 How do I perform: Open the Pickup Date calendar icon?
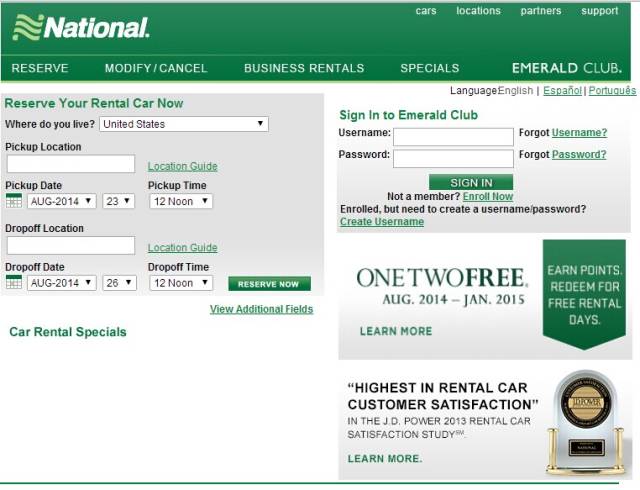(x=14, y=201)
